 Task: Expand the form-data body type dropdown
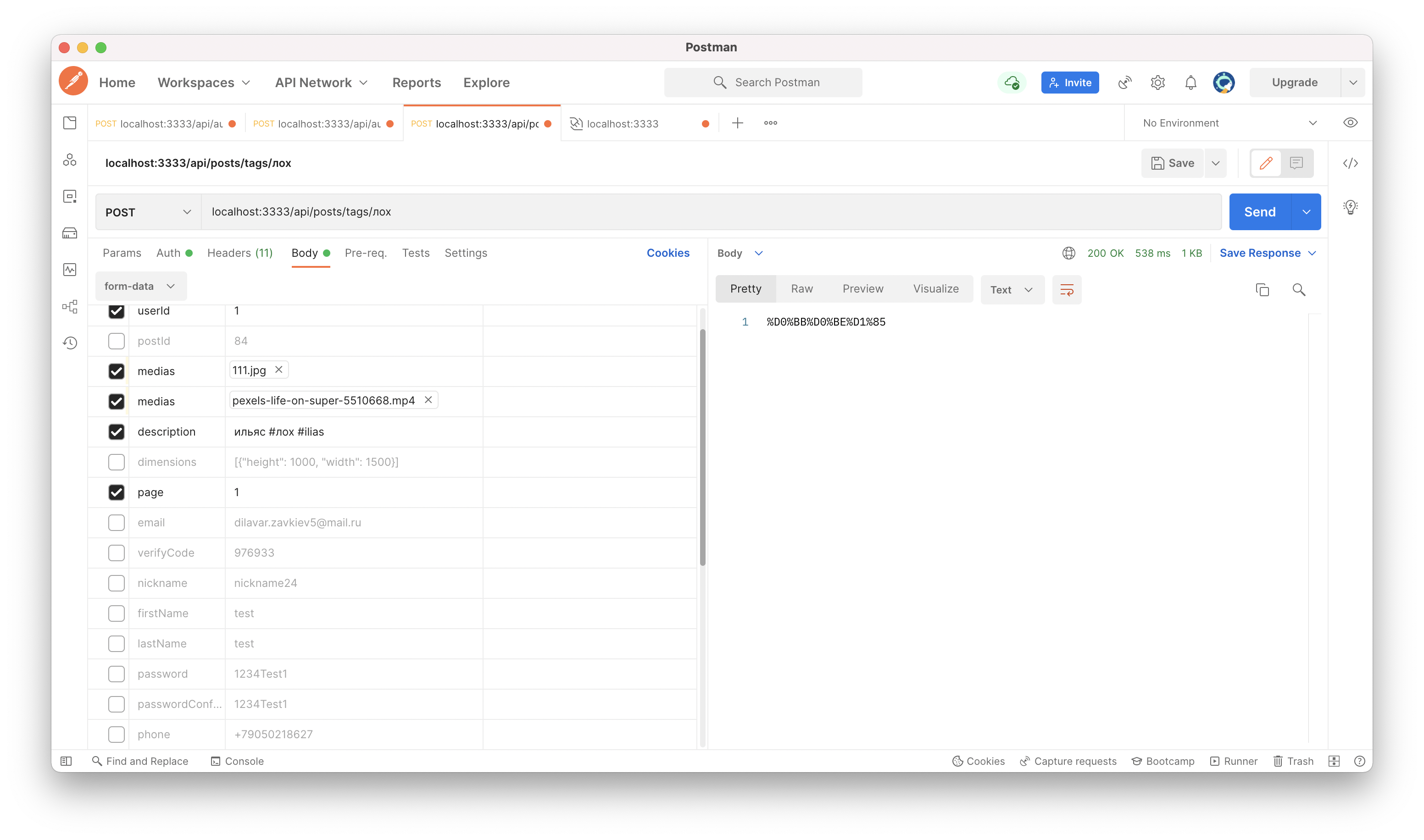(140, 287)
